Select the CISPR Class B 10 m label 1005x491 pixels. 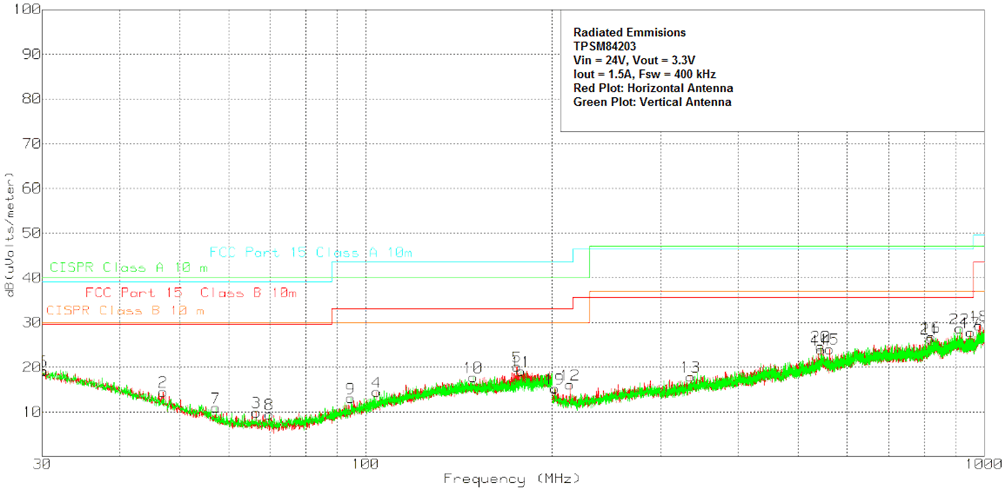124,310
